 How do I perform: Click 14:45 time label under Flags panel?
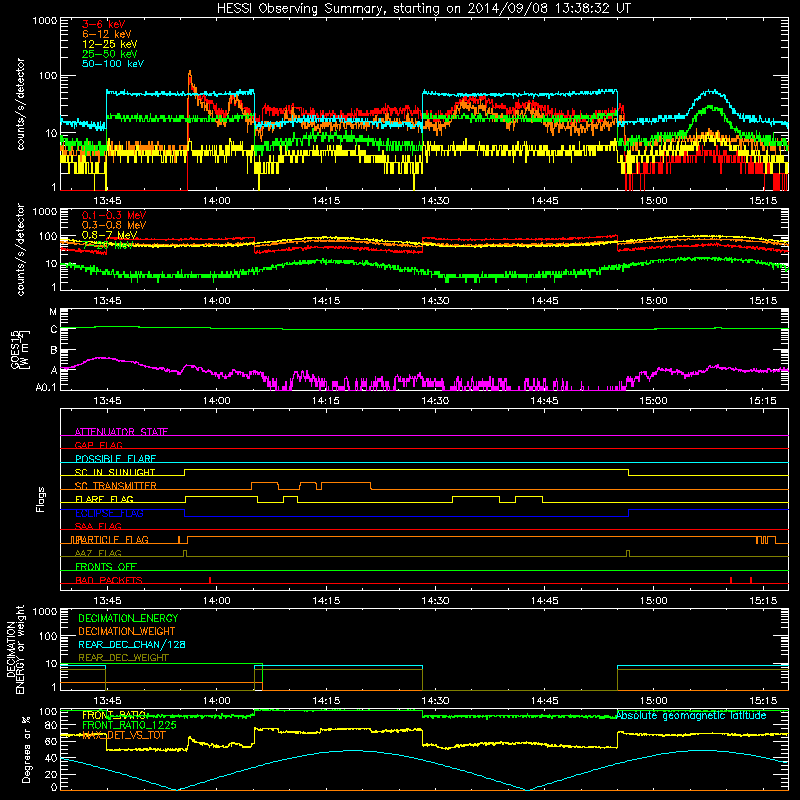(x=544, y=601)
